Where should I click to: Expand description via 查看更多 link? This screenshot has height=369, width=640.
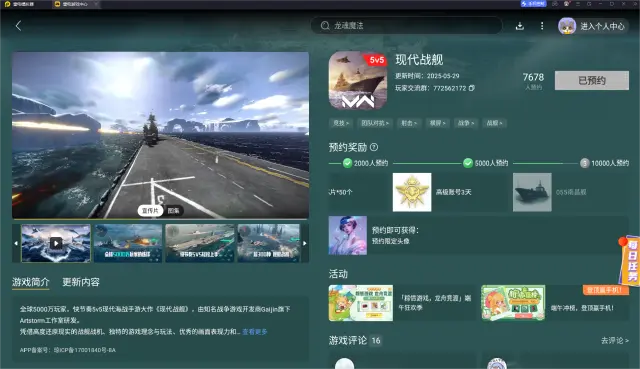point(255,332)
